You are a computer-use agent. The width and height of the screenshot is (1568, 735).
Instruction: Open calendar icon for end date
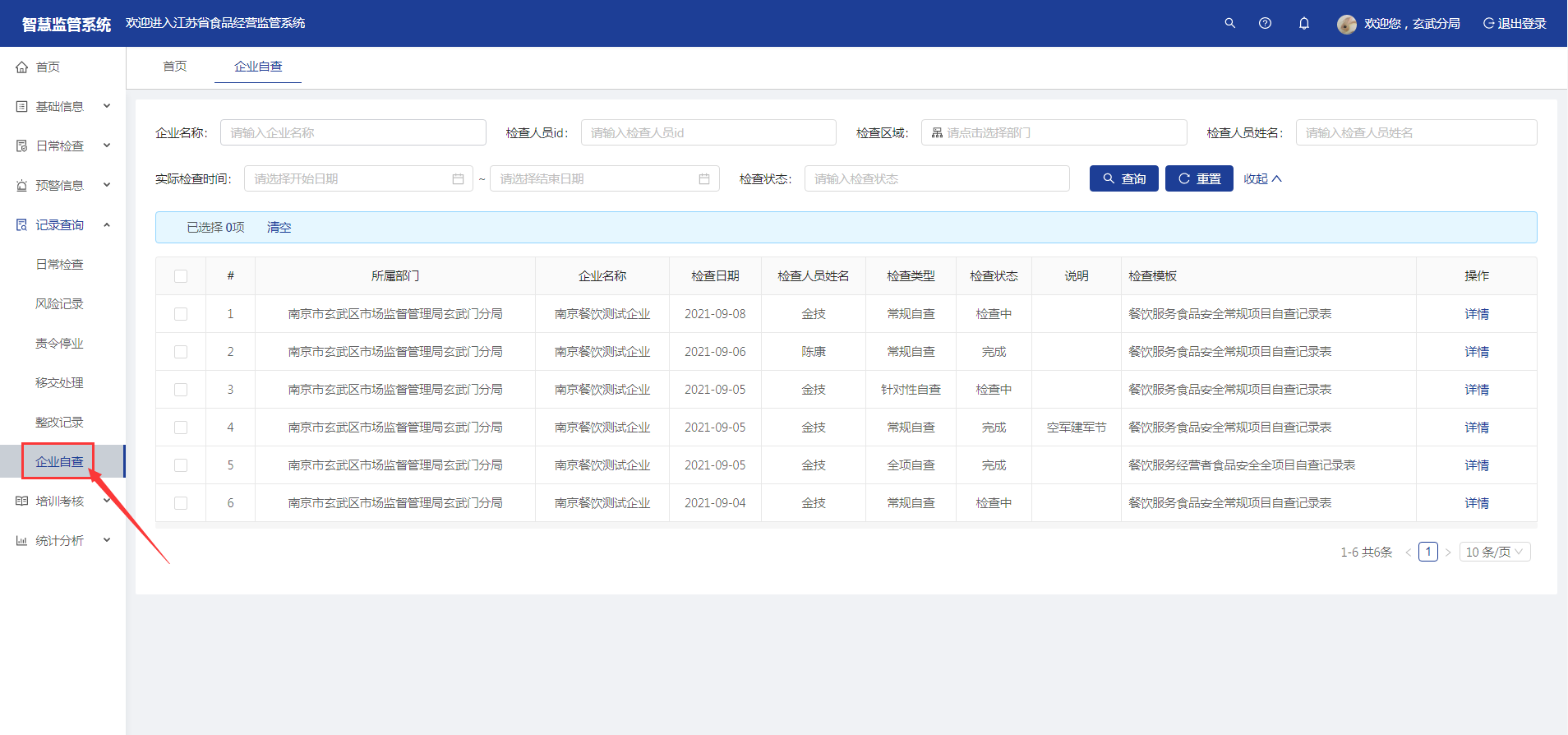[x=704, y=179]
